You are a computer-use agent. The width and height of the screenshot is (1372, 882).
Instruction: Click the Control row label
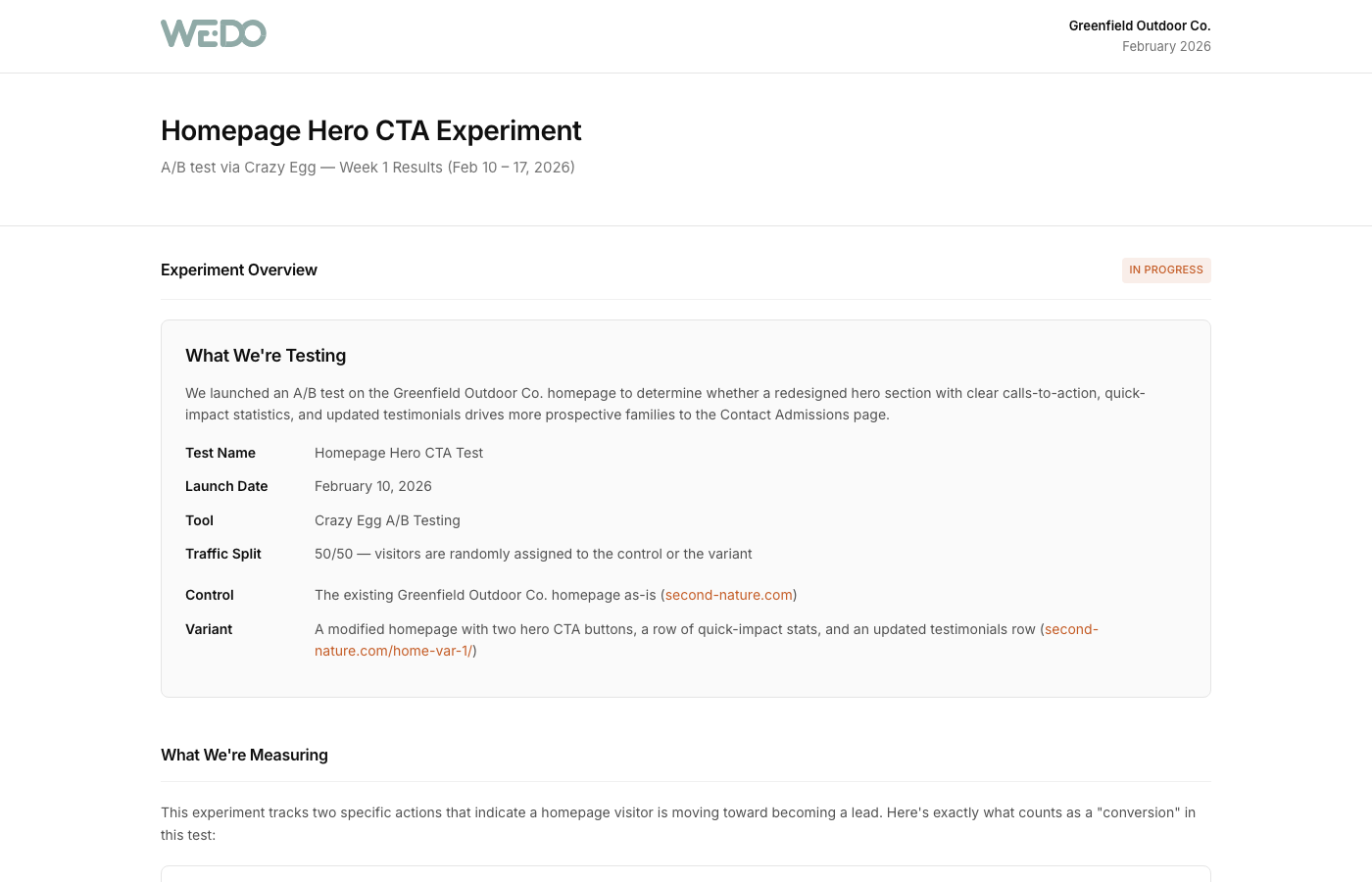(x=210, y=595)
